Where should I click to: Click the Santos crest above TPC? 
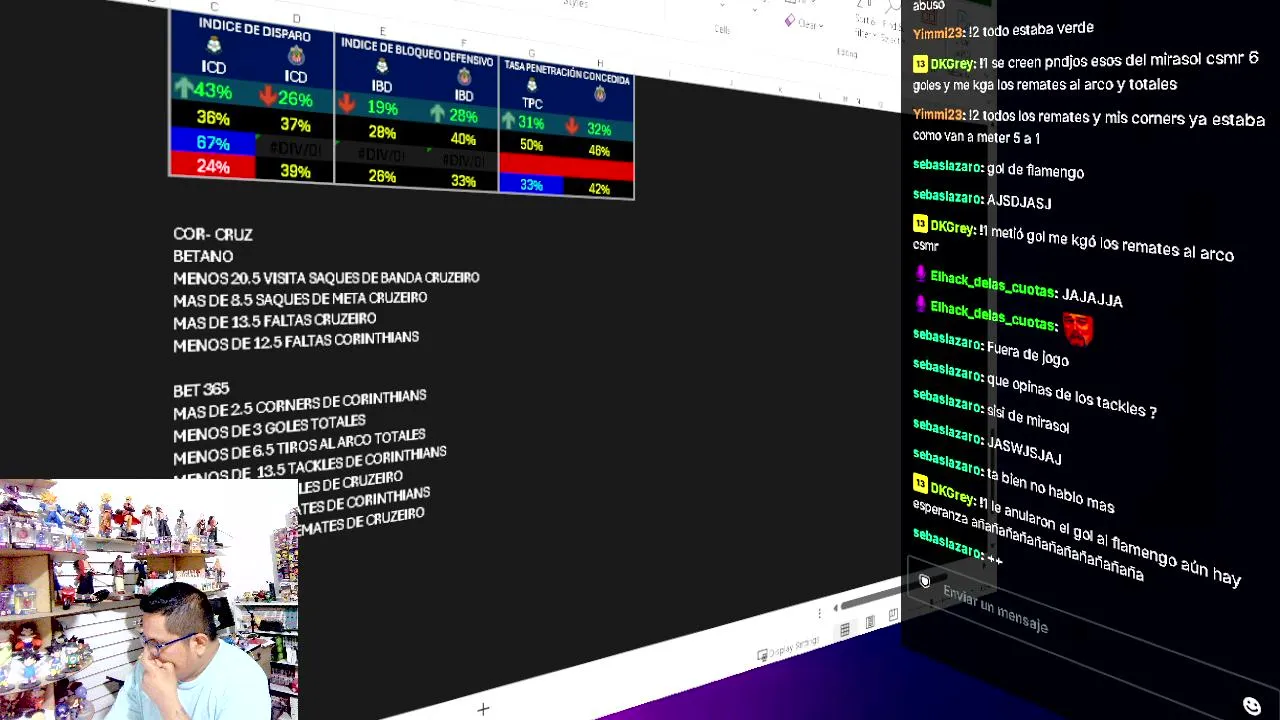pos(532,86)
